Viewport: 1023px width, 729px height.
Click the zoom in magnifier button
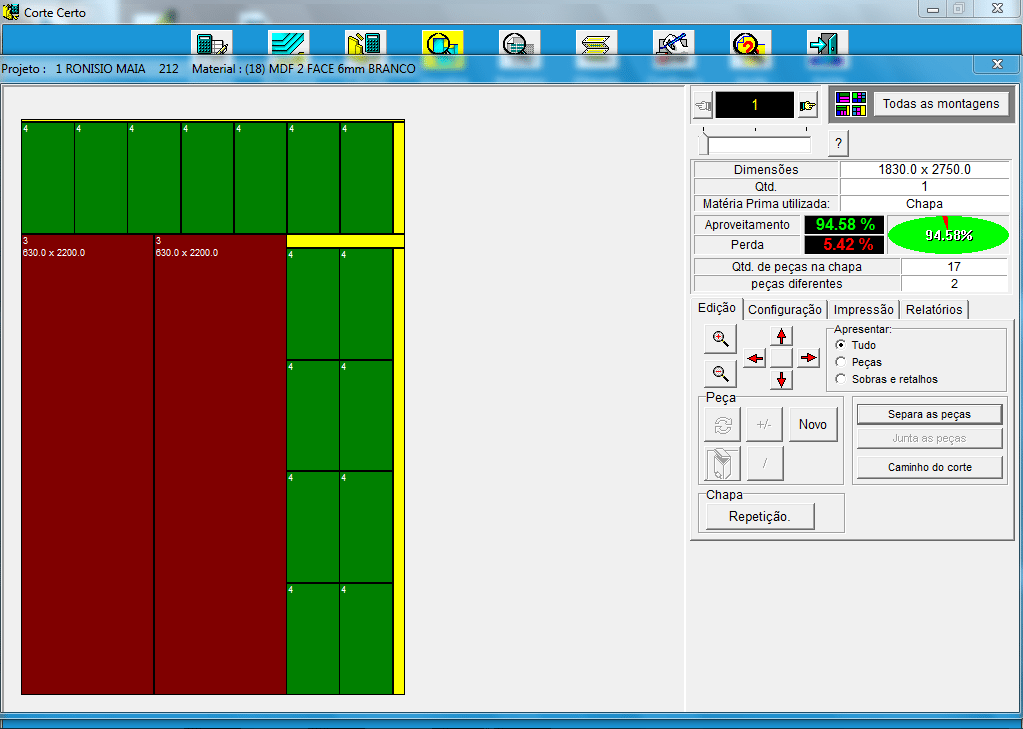[720, 339]
